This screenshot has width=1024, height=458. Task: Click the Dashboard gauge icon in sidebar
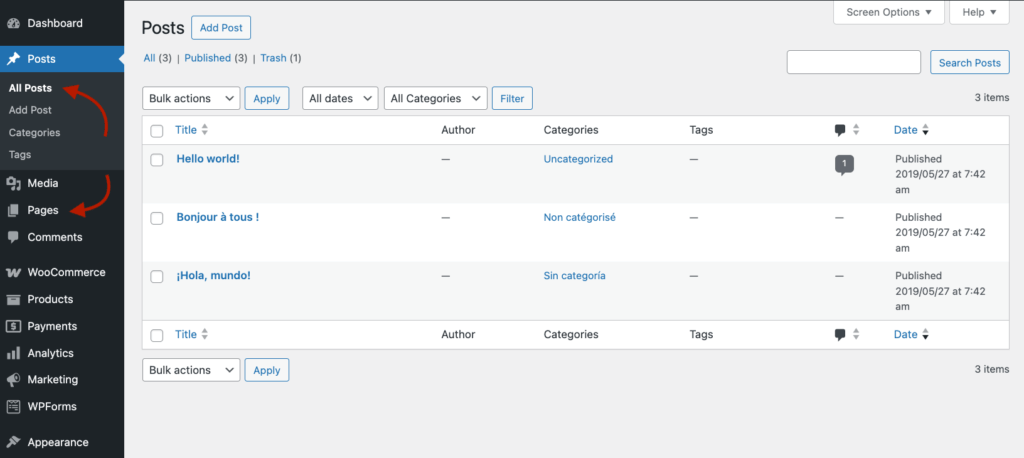point(13,24)
